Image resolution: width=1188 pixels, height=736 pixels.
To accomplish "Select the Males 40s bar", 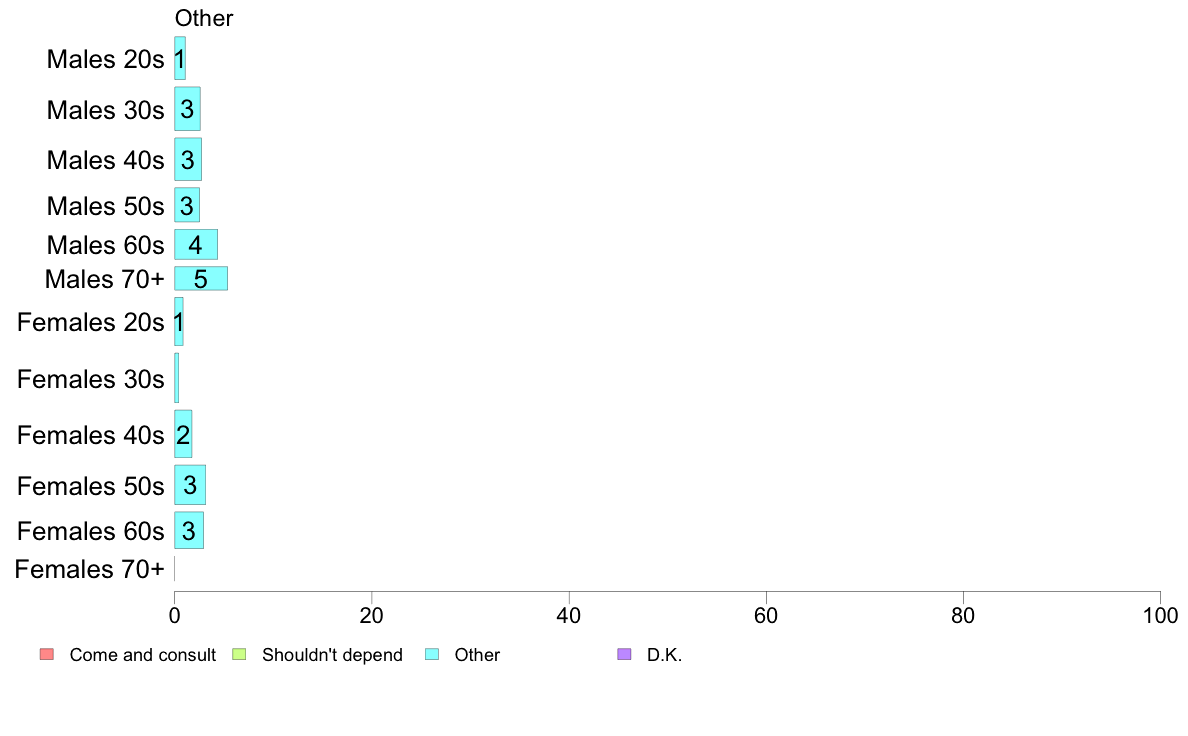I will 188,159.
